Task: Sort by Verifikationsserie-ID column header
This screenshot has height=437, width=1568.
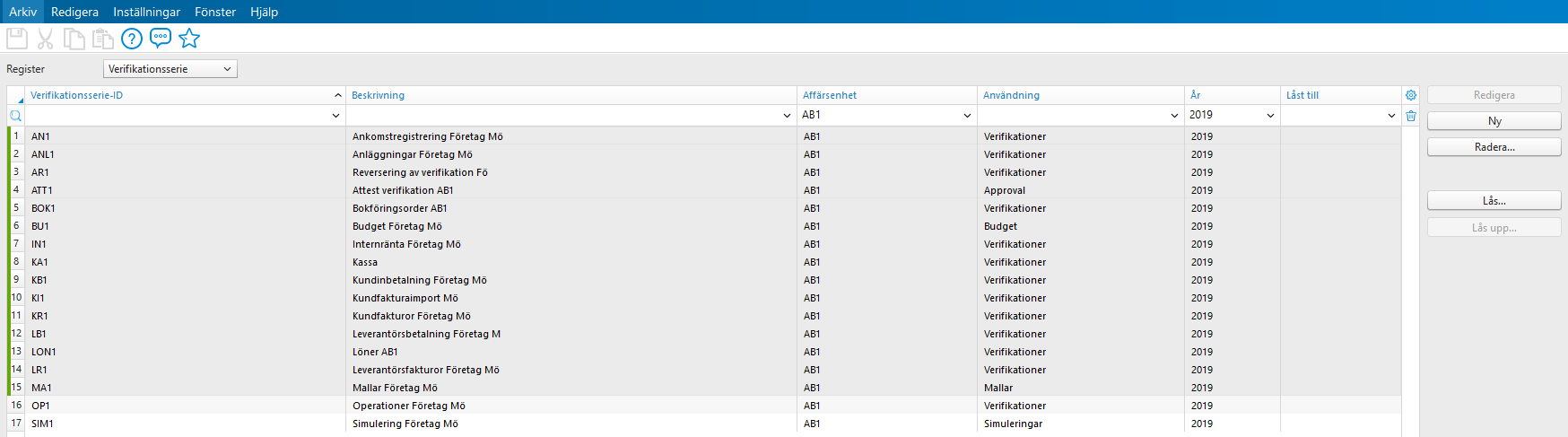Action: 185,95
